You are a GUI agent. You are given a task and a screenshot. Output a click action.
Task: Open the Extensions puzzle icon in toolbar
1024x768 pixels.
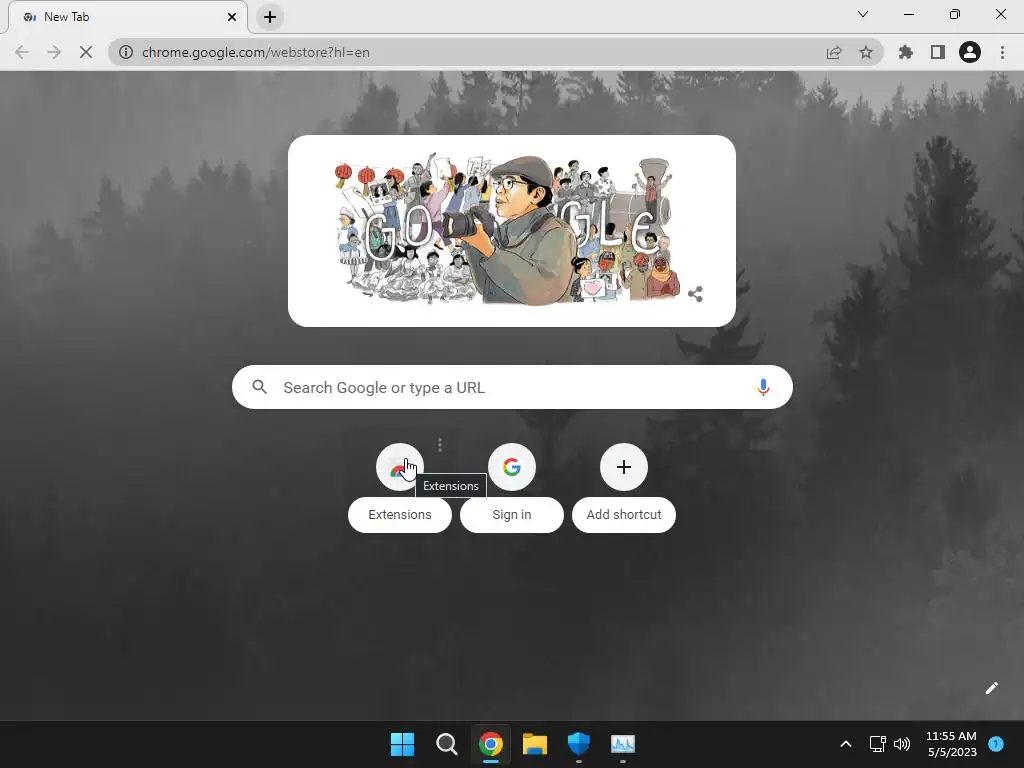[x=905, y=52]
